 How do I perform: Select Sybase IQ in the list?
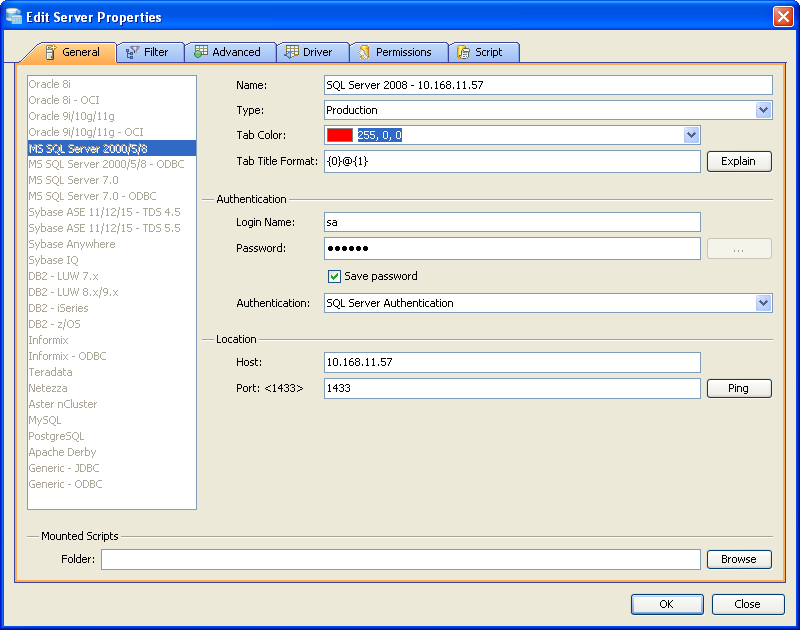click(112, 260)
